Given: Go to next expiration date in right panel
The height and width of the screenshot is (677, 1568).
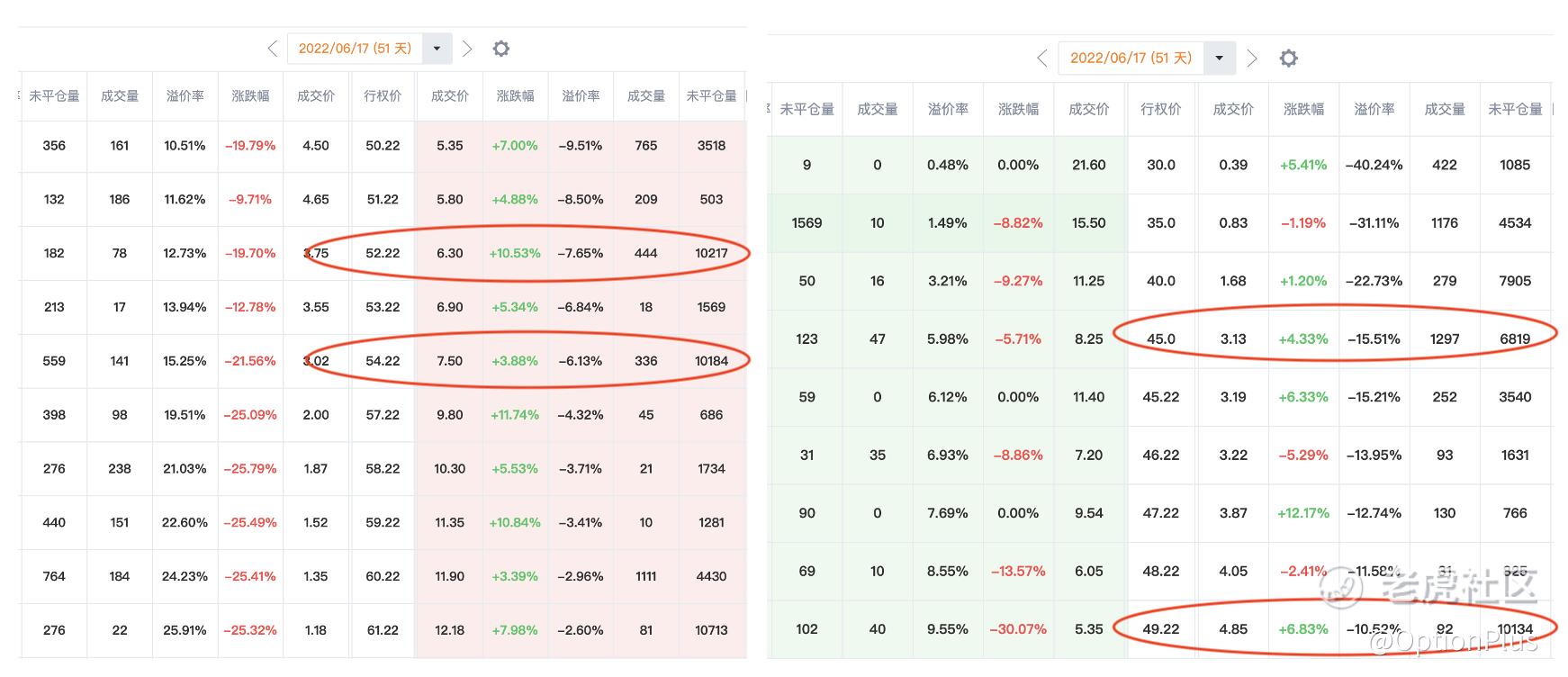Looking at the screenshot, I should pos(1252,59).
